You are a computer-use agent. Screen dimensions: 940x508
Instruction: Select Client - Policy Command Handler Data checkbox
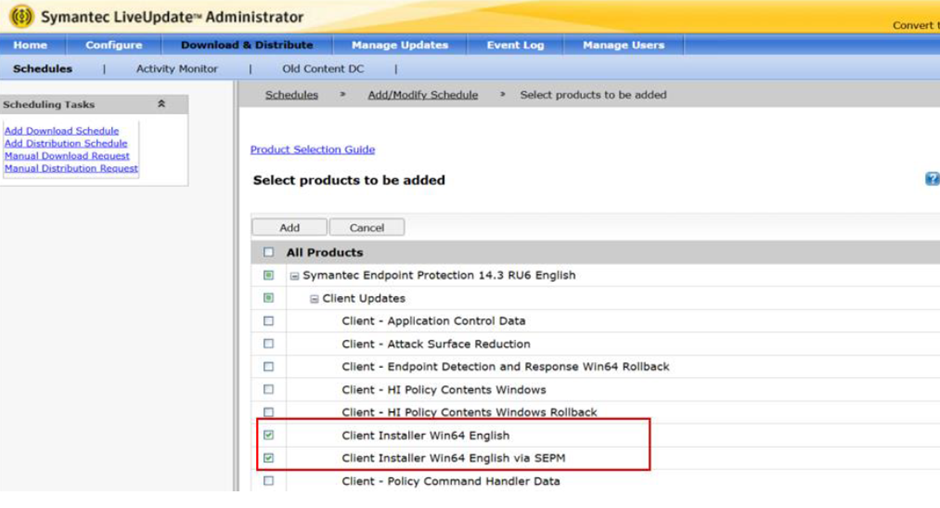coord(268,482)
